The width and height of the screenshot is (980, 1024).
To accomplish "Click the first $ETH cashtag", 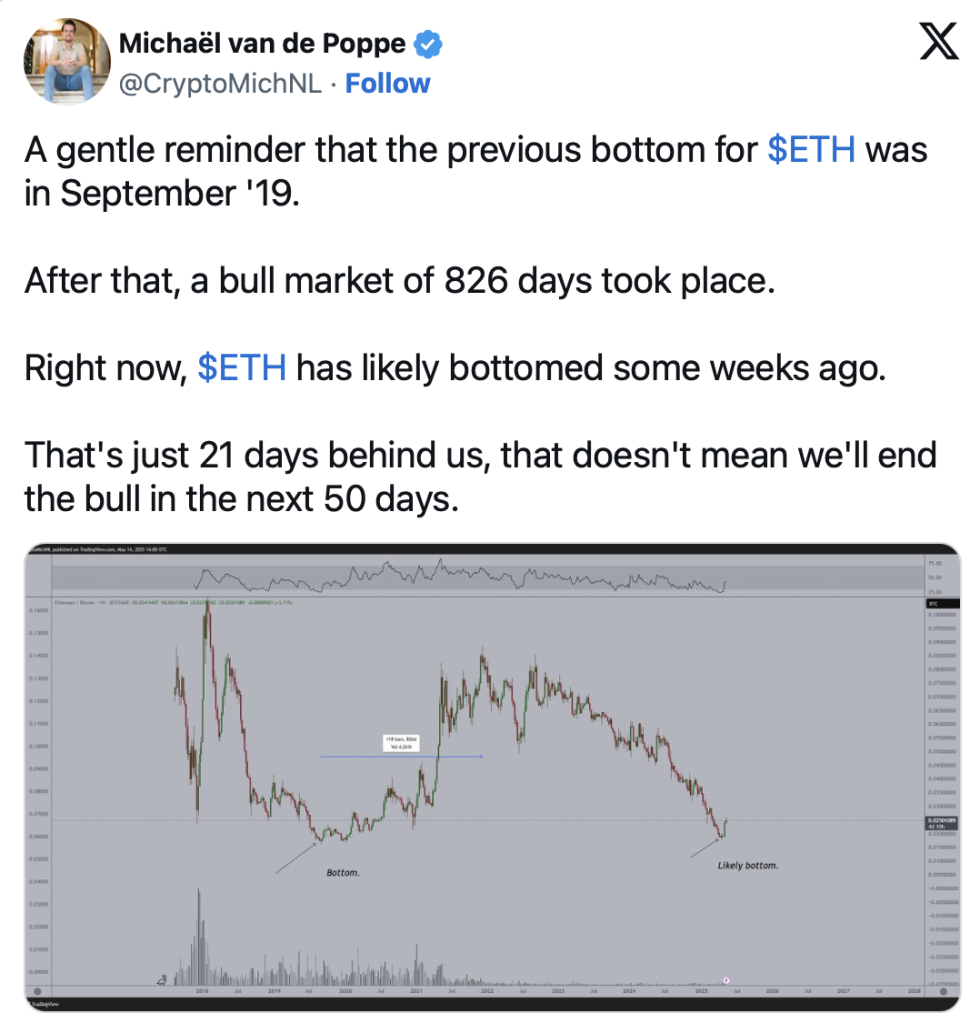I will (x=811, y=150).
